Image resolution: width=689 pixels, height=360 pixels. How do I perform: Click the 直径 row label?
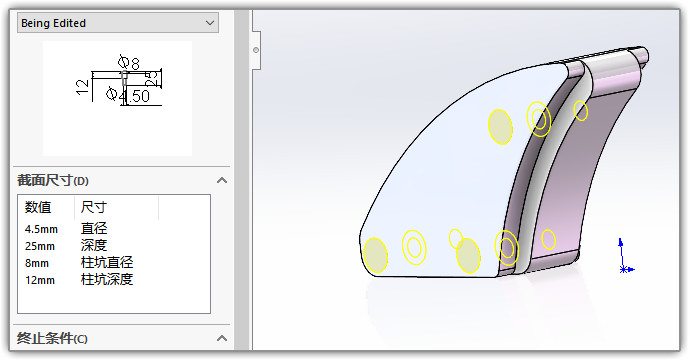[x=94, y=229]
